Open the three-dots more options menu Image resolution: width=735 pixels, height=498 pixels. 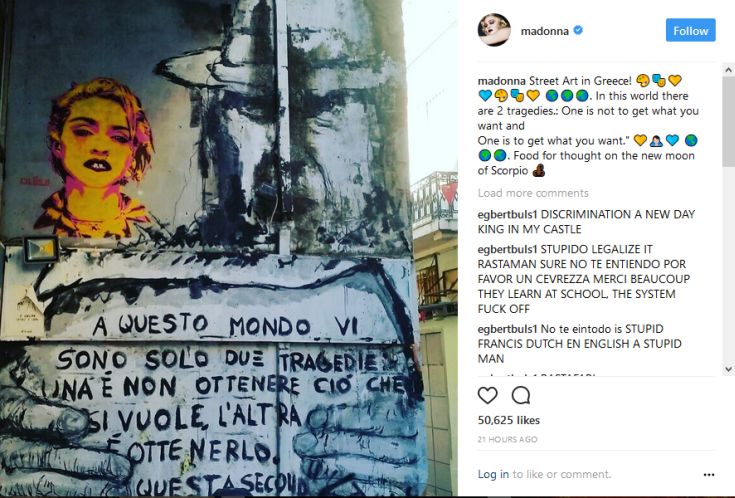pyautogui.click(x=709, y=475)
